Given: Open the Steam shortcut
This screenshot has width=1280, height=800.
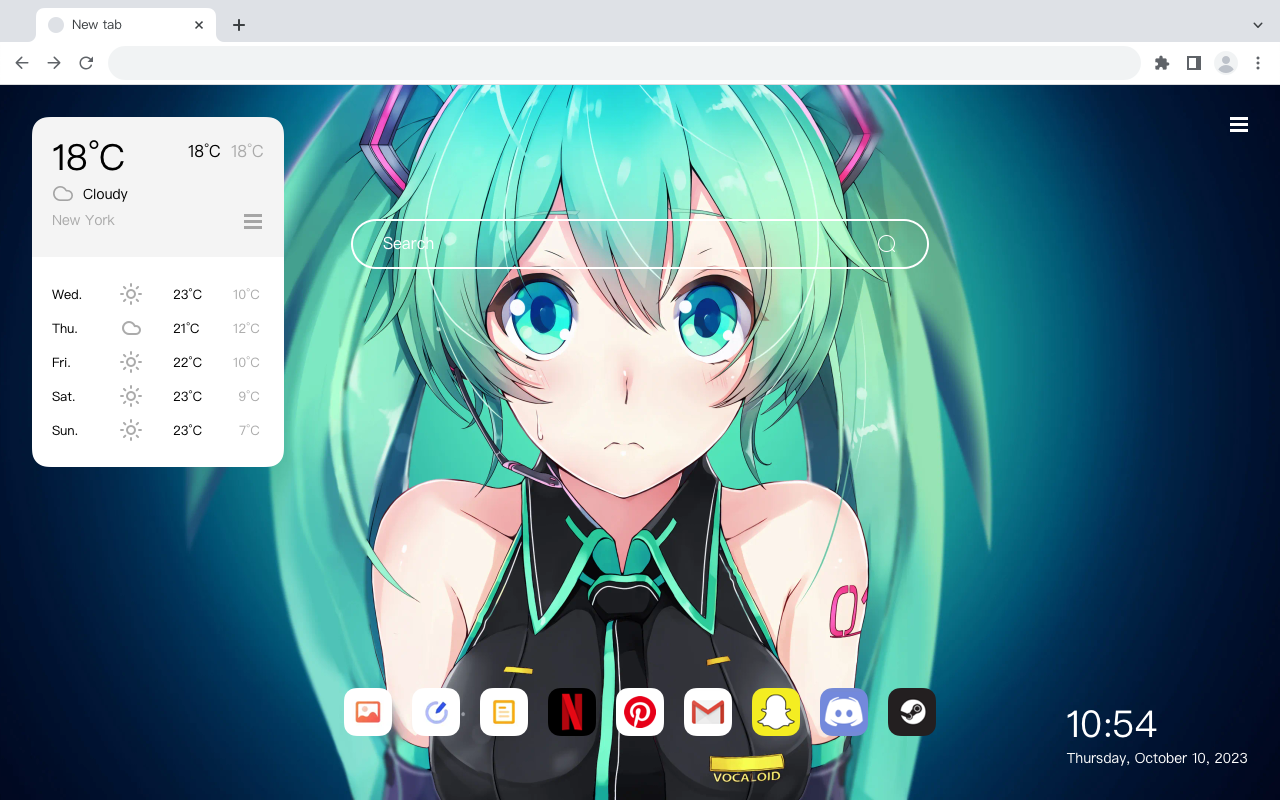Looking at the screenshot, I should coord(912,712).
